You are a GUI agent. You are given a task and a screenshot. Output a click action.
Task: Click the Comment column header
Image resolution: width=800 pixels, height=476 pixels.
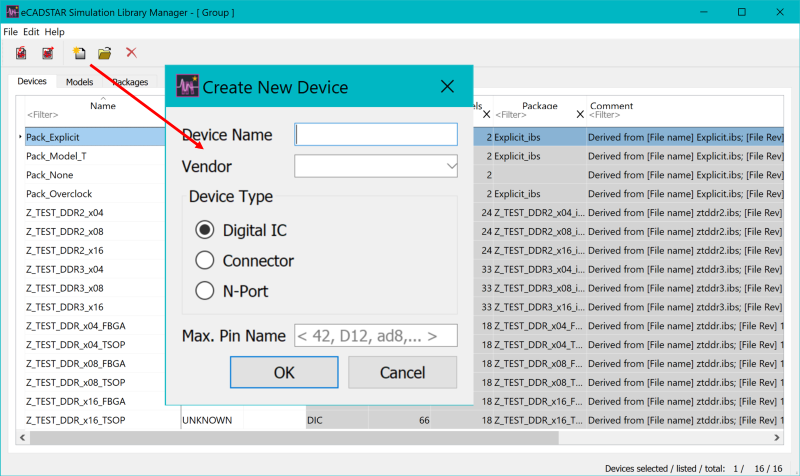click(x=611, y=105)
